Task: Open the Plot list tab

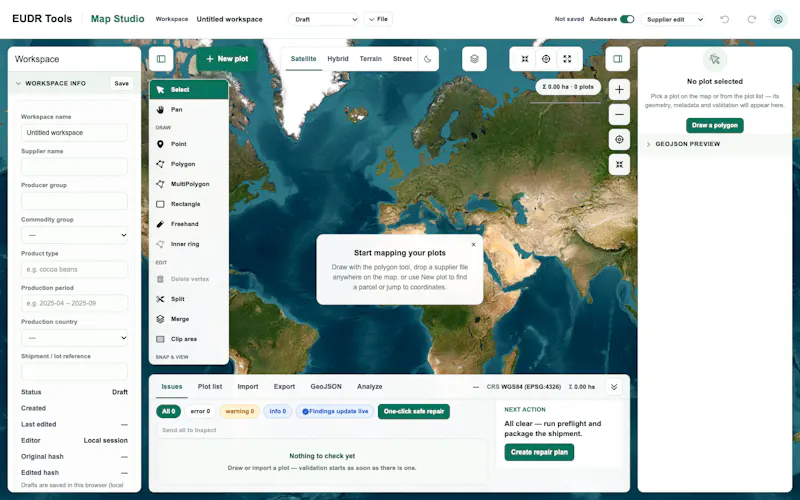Action: (210, 387)
